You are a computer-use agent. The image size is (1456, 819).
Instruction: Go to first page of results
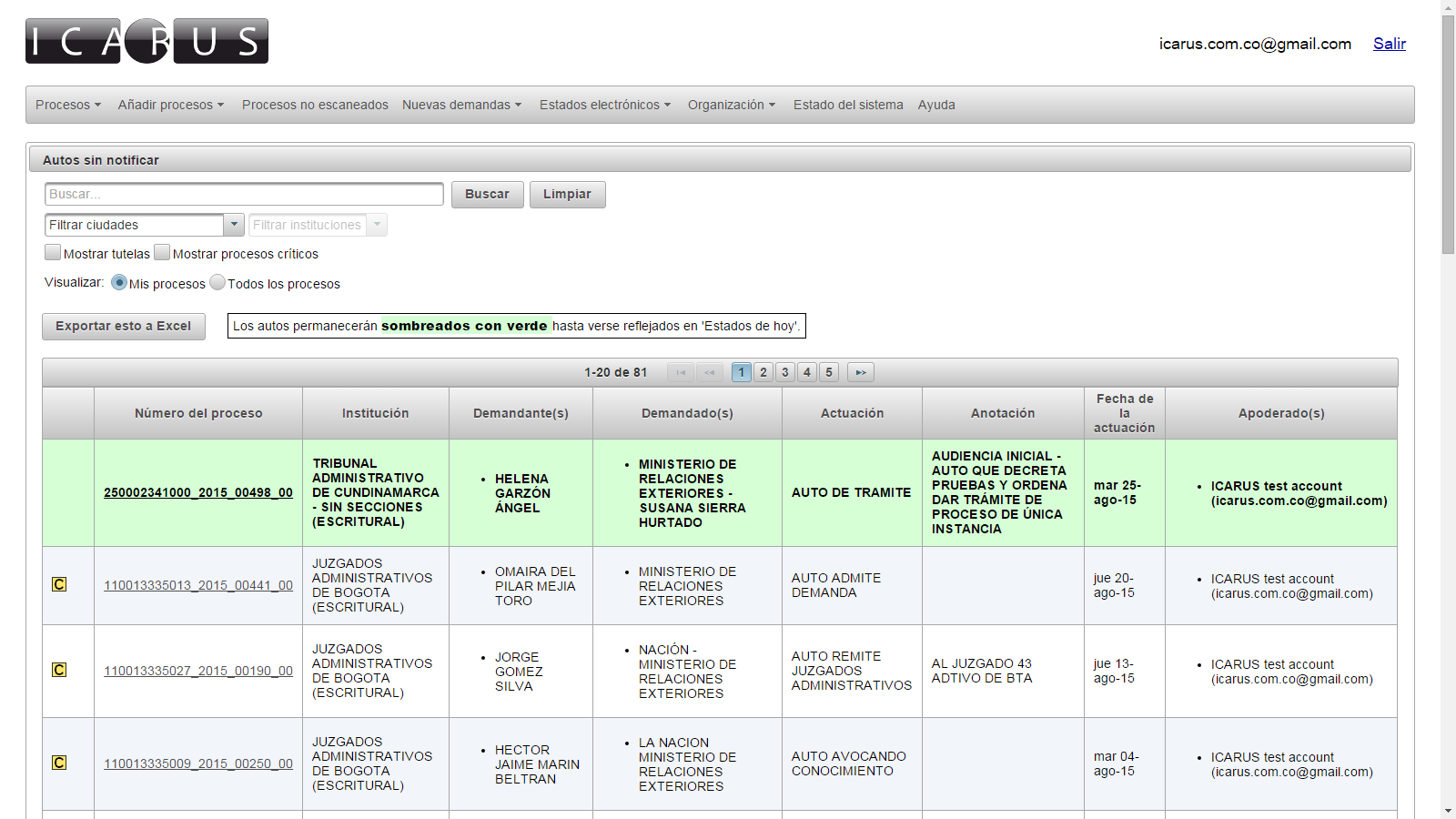681,372
